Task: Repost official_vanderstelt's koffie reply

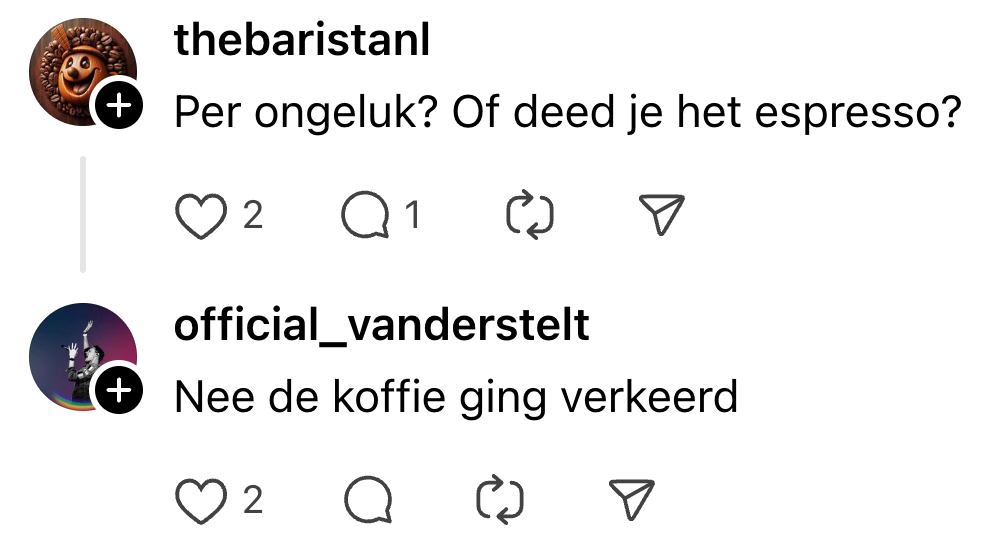Action: point(500,500)
